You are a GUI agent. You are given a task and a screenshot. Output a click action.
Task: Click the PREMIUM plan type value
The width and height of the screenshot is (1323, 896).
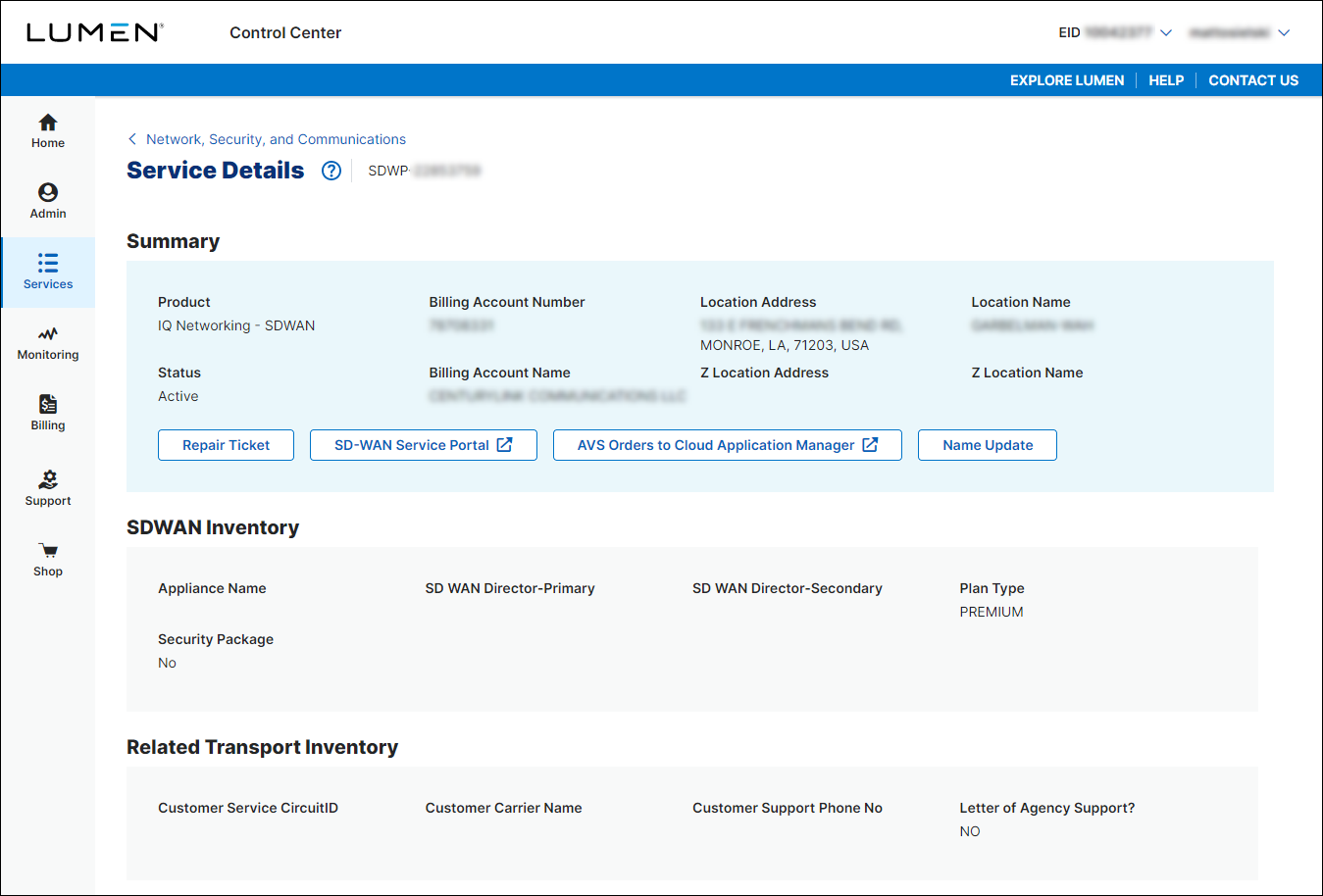pos(992,612)
